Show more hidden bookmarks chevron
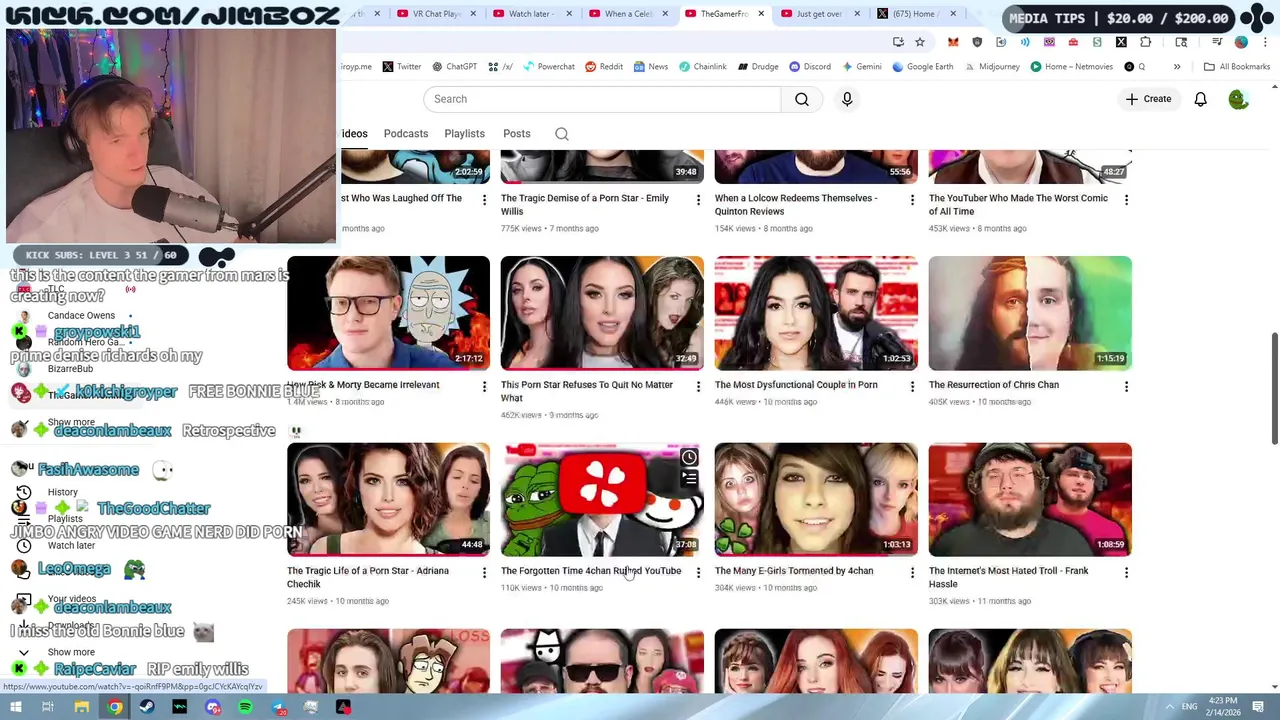Image resolution: width=1280 pixels, height=720 pixels. point(1177,67)
